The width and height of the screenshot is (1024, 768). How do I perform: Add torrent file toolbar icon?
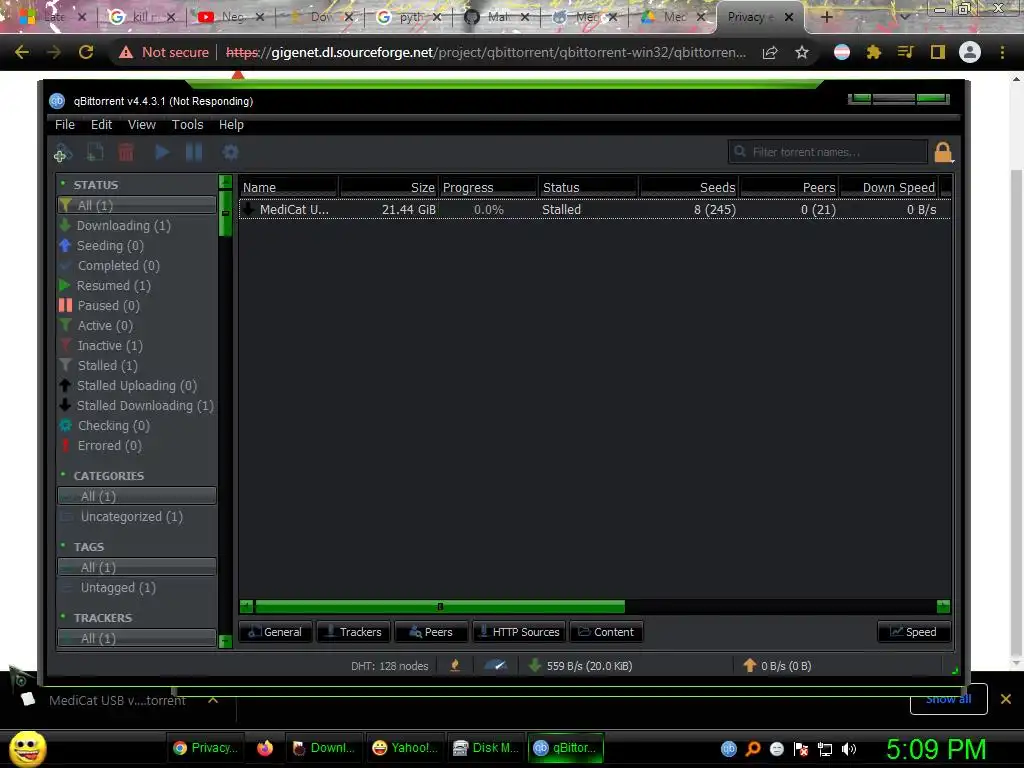coord(95,152)
